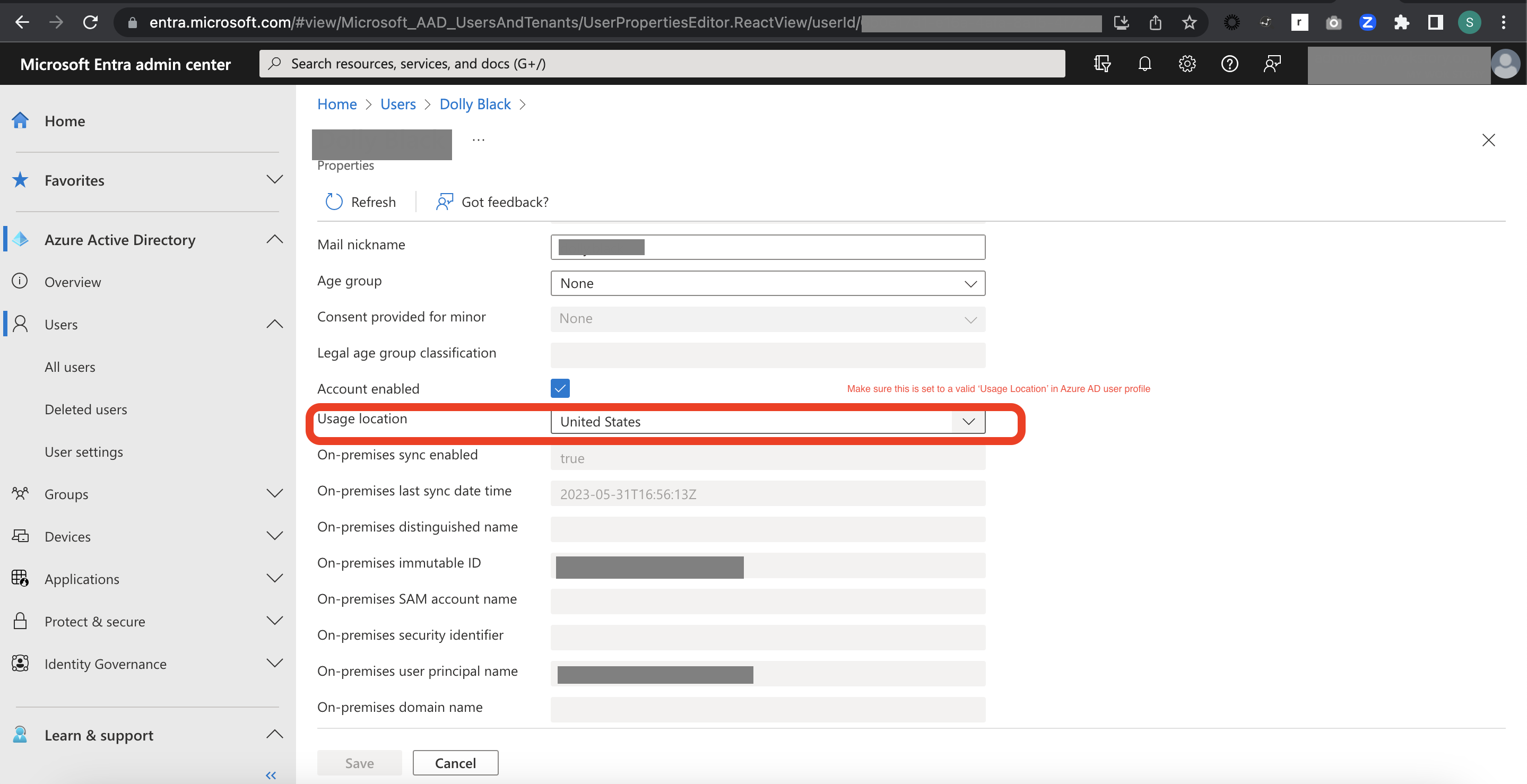Image resolution: width=1527 pixels, height=784 pixels.
Task: Open the browser share icon
Action: coord(1155,22)
